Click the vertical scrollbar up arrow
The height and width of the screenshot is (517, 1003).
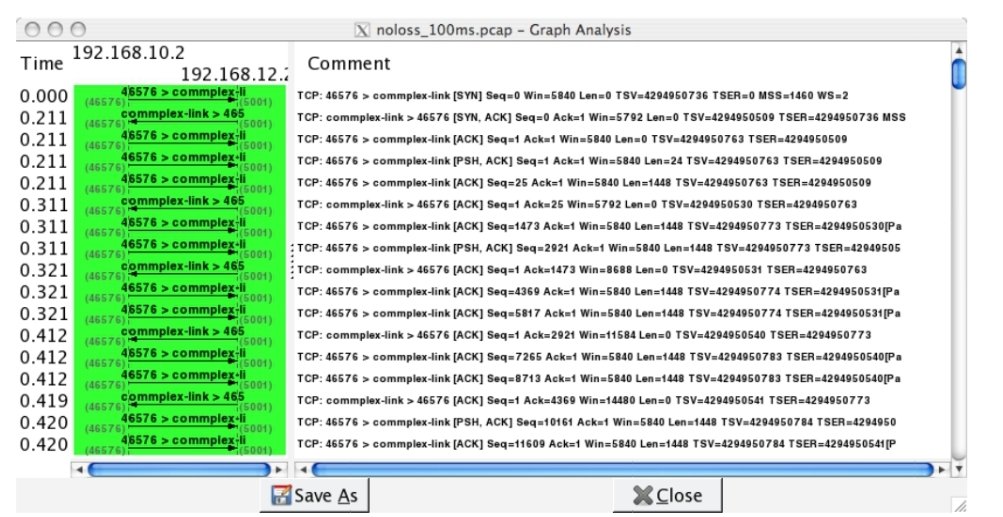tap(958, 50)
